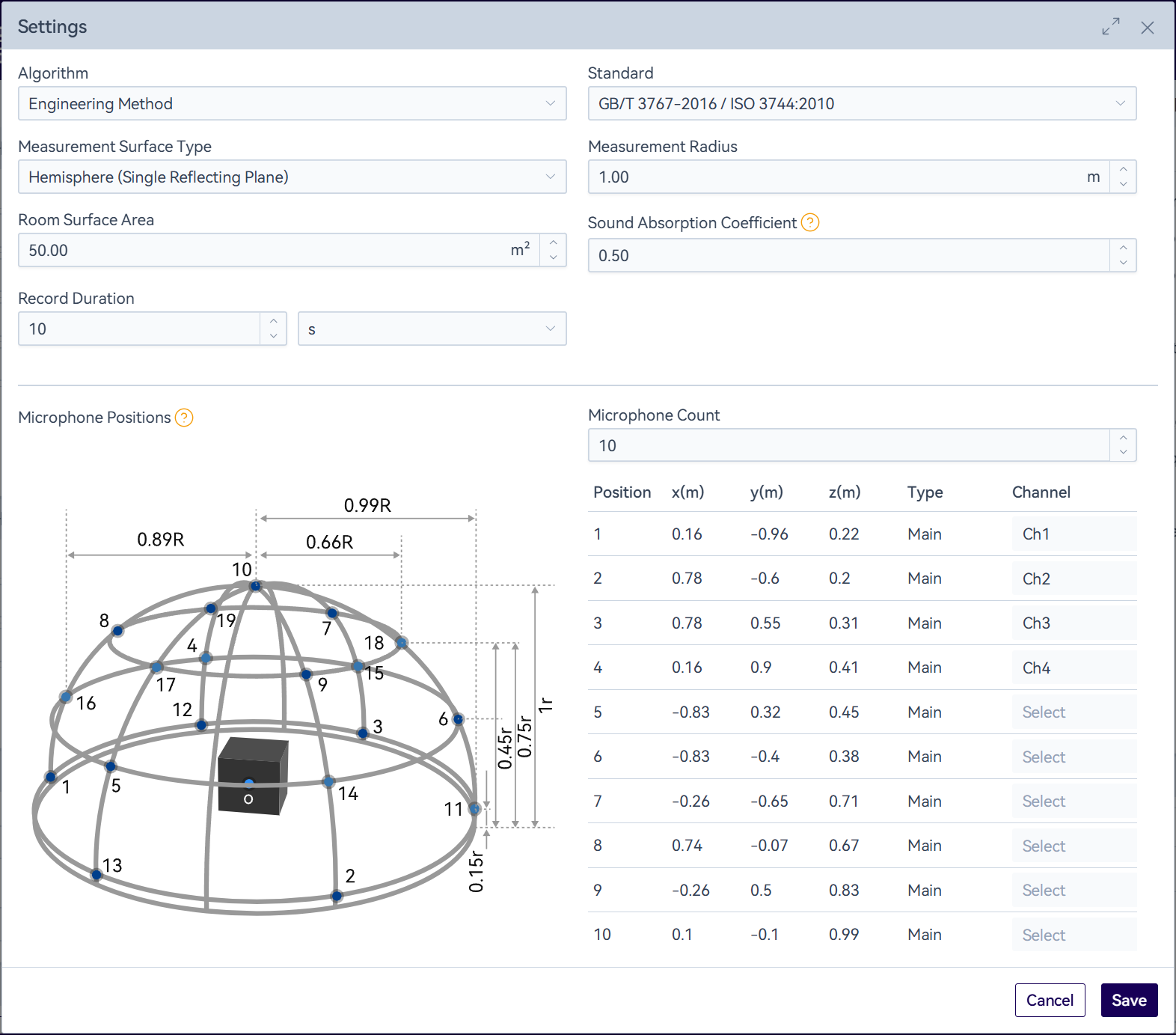Decrease Room Surface Area with down arrow
Image resolution: width=1176 pixels, height=1035 pixels.
[x=553, y=257]
